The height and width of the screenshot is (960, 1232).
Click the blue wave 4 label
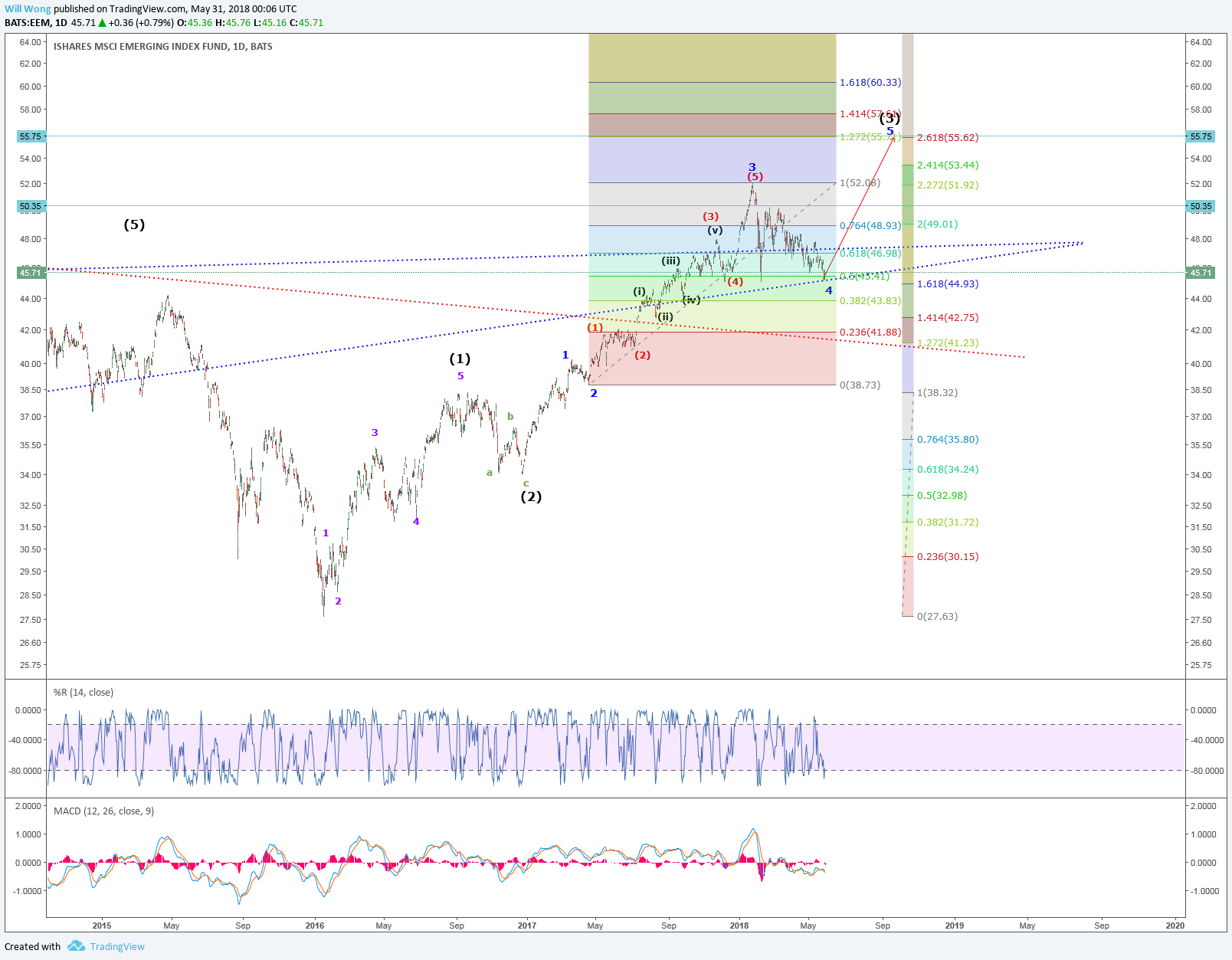point(828,290)
